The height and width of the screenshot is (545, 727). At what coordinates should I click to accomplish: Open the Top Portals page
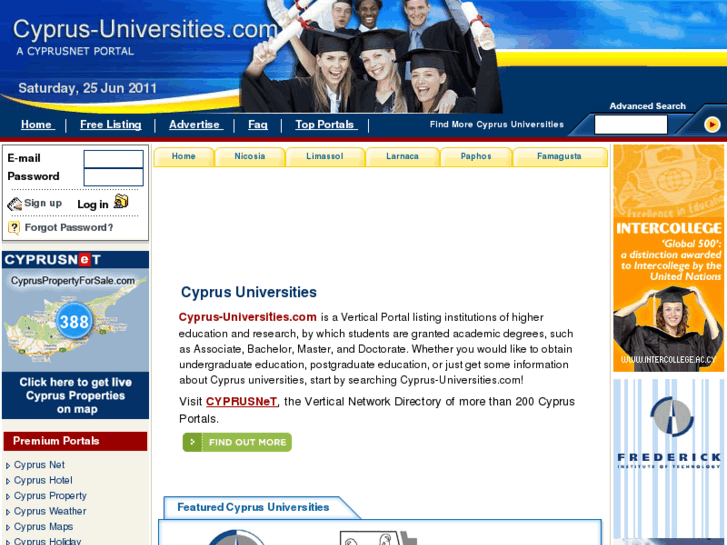[x=326, y=125]
